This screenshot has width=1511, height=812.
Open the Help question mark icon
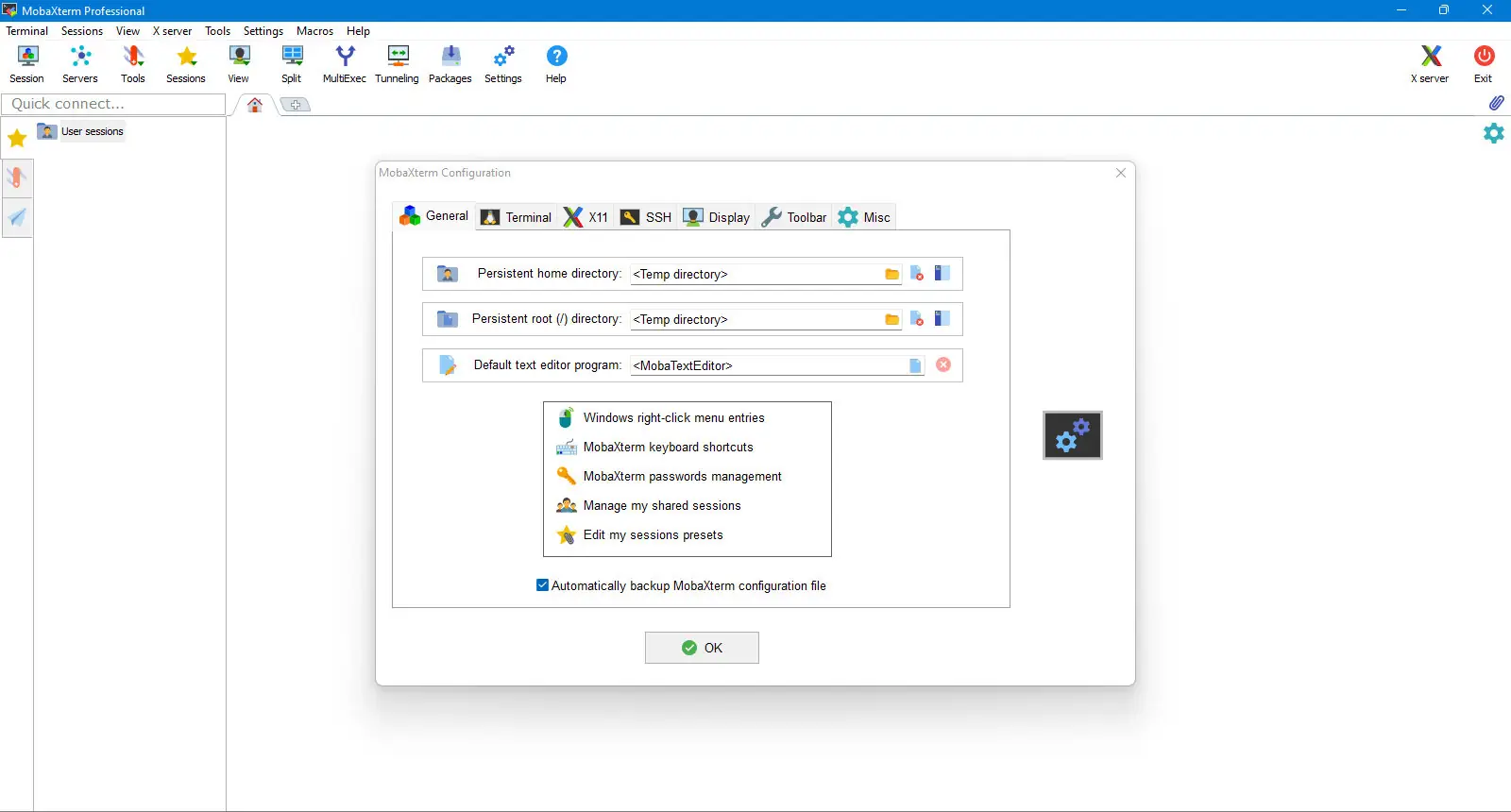pos(556,64)
